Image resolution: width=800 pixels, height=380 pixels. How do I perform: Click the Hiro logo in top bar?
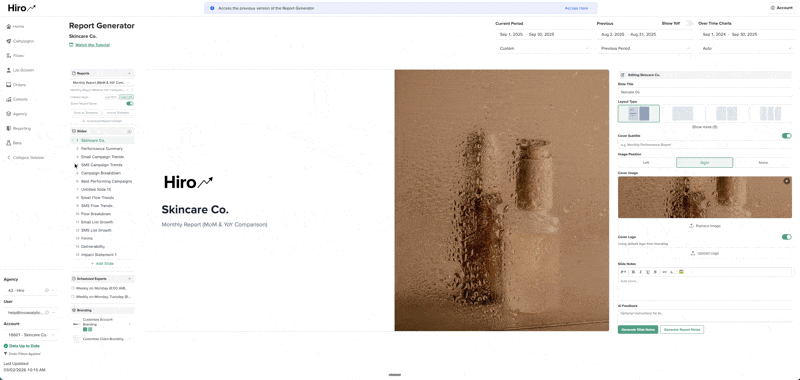tap(22, 8)
